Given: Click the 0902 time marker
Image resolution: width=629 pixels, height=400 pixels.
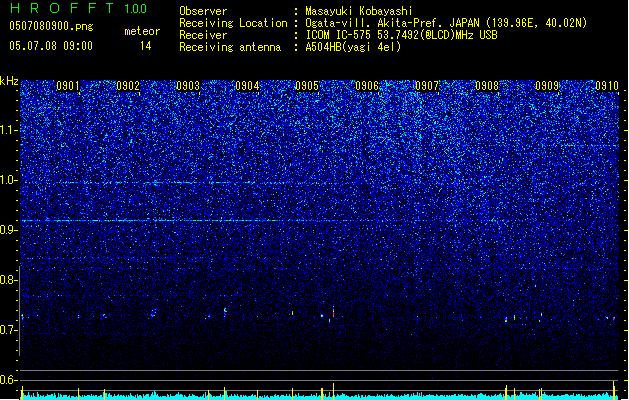Looking at the screenshot, I should [x=128, y=86].
